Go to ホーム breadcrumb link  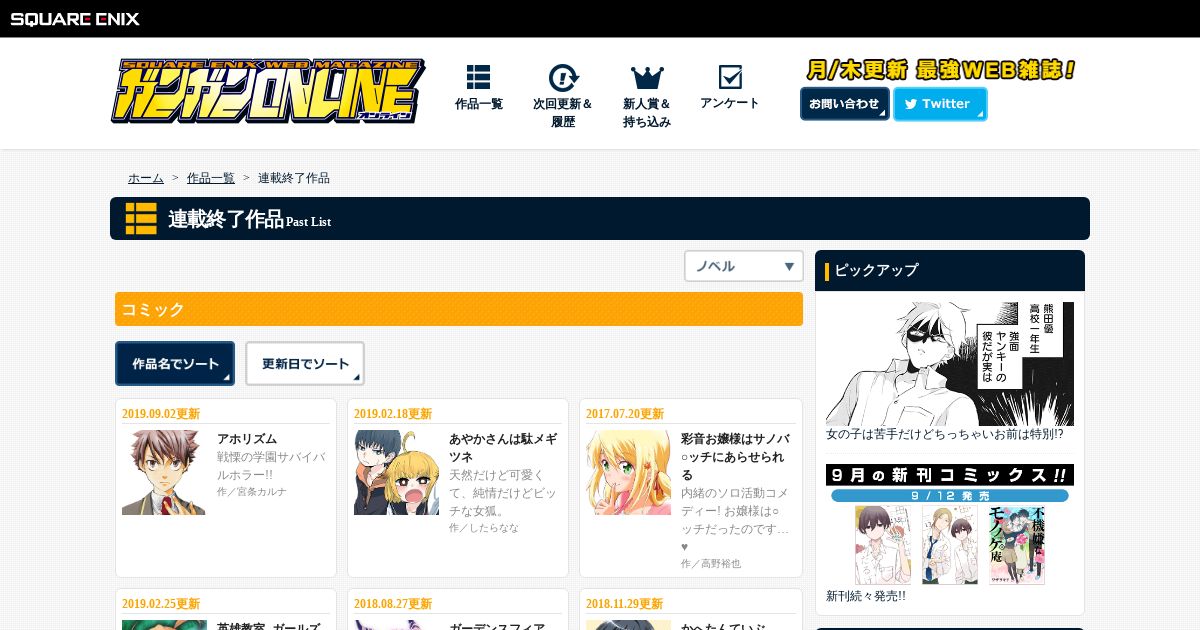coord(146,178)
